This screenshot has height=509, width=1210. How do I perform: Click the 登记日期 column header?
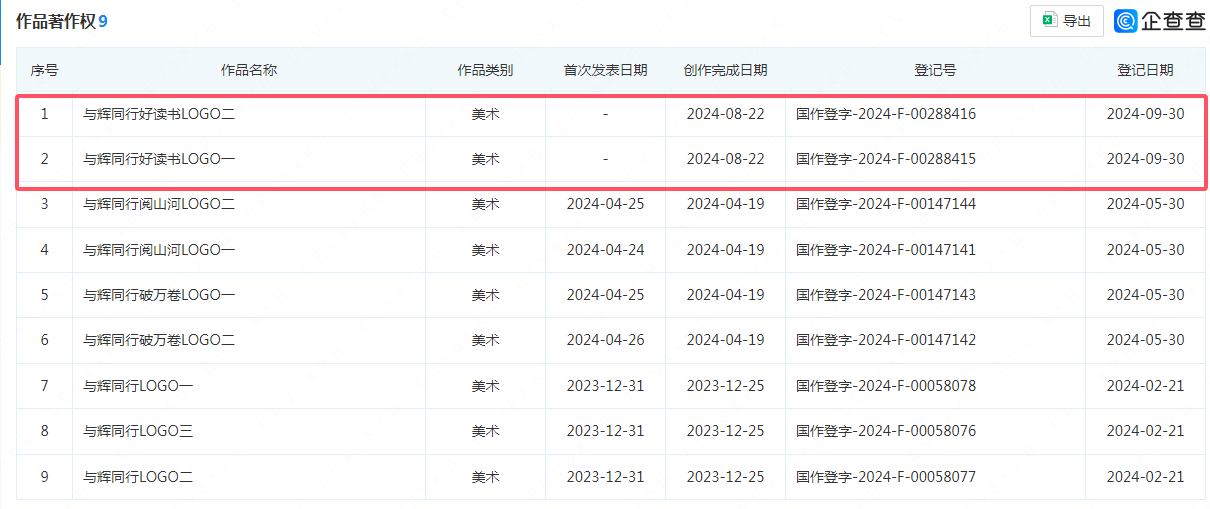coord(1145,70)
